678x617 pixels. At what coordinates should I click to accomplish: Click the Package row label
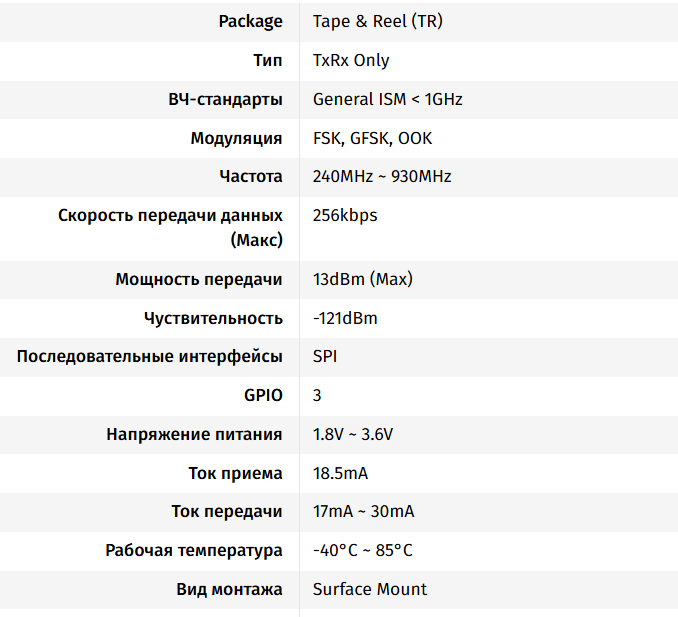pos(250,21)
